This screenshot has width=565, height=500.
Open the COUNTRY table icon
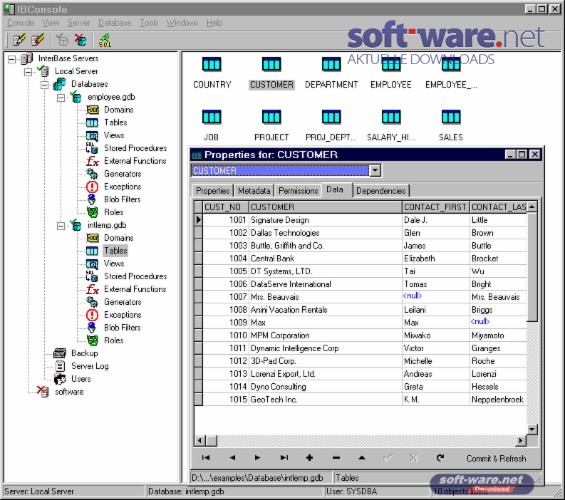point(212,65)
